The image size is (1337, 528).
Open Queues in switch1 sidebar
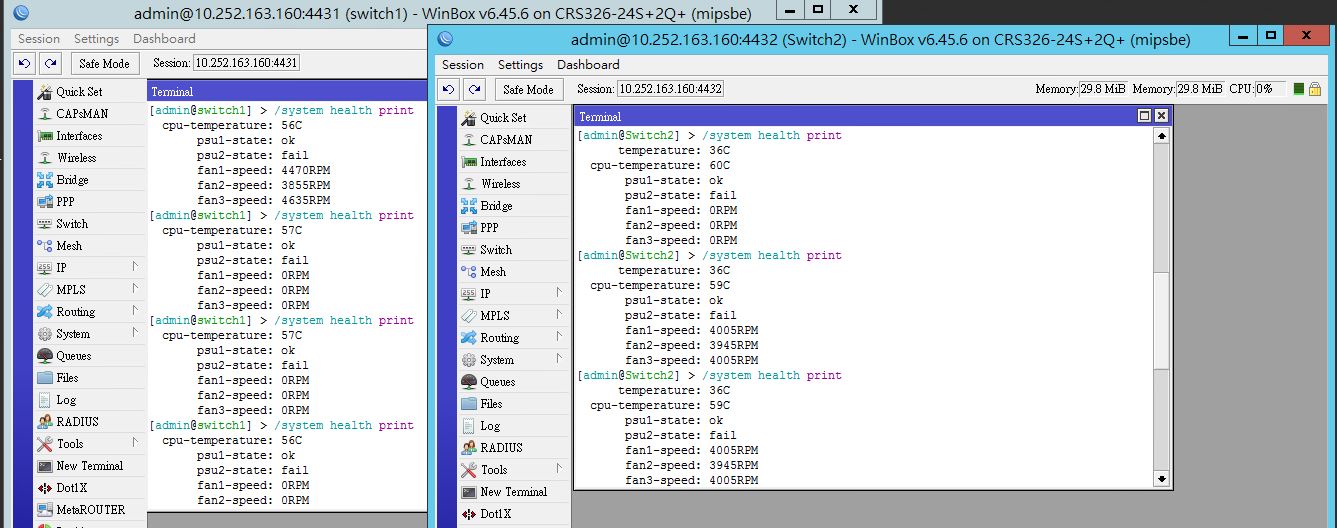[89, 356]
